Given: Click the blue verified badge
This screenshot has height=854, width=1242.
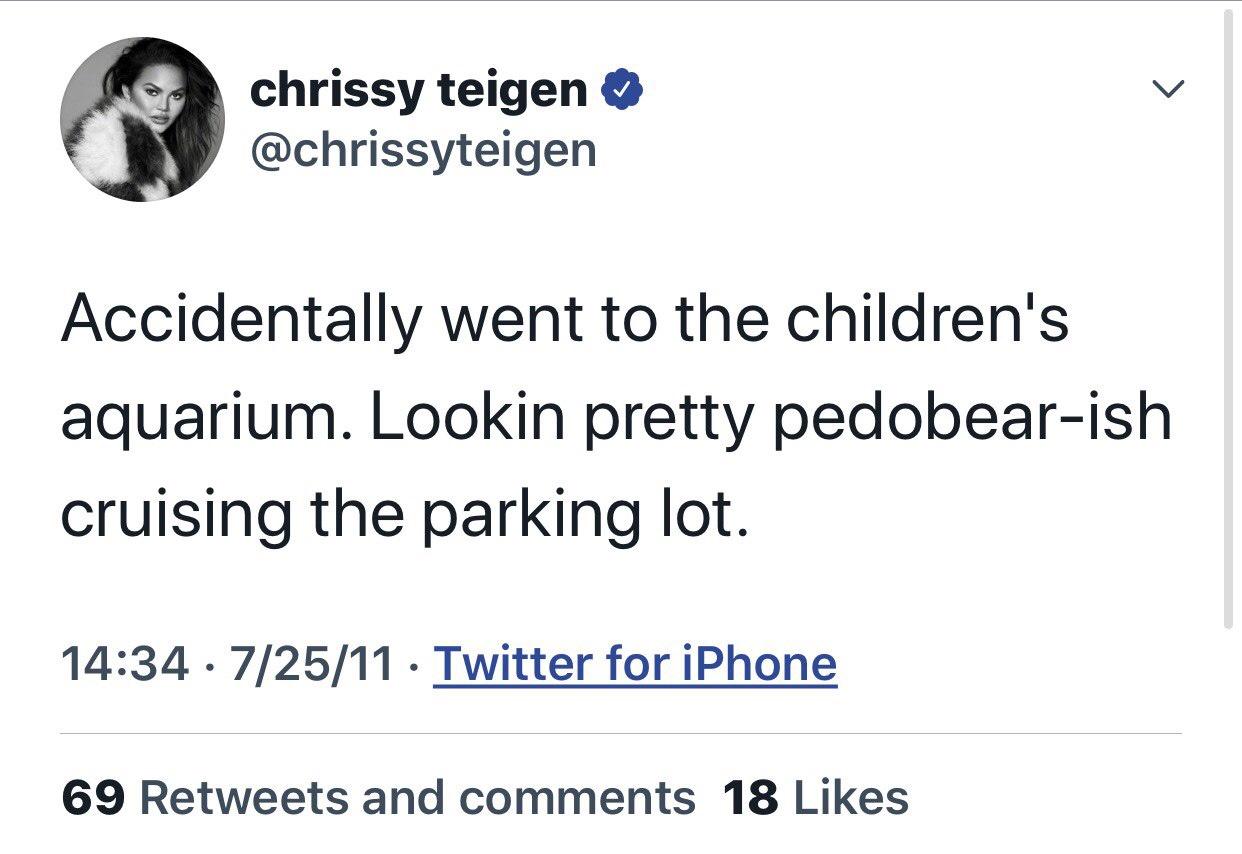Looking at the screenshot, I should coord(621,91).
